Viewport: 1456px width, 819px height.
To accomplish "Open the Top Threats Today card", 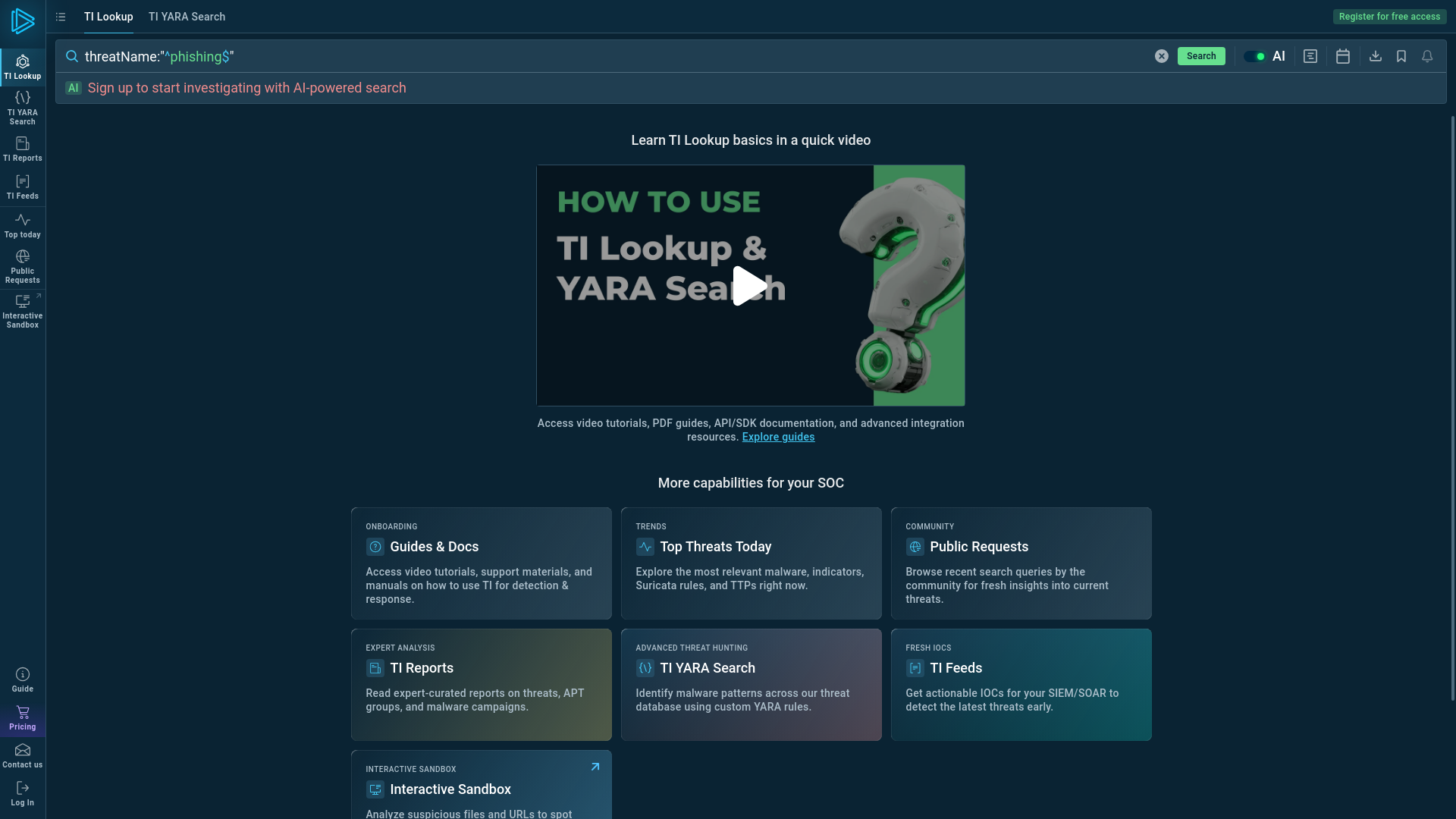I will tap(751, 563).
